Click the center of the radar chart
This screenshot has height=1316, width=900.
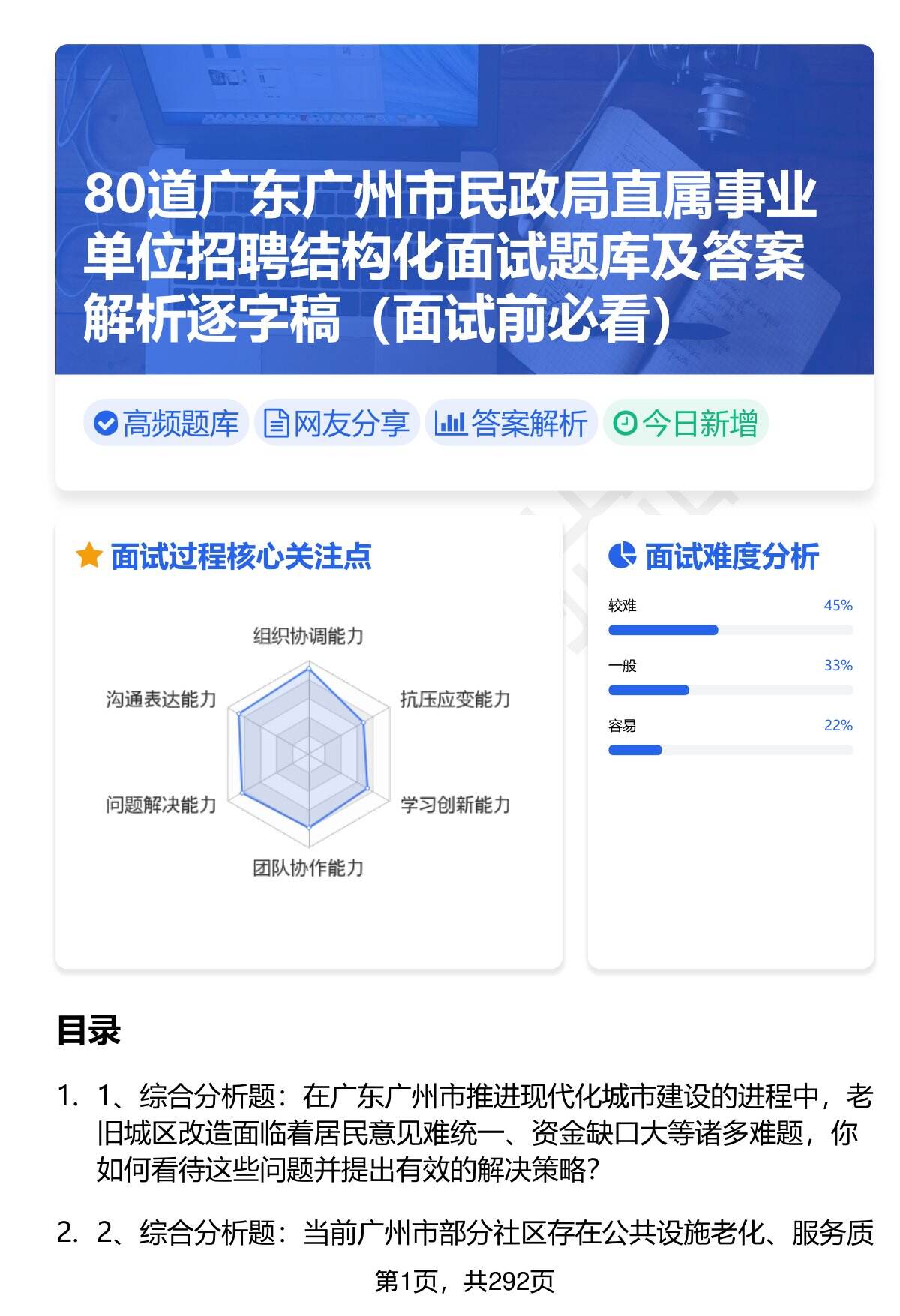tap(308, 750)
